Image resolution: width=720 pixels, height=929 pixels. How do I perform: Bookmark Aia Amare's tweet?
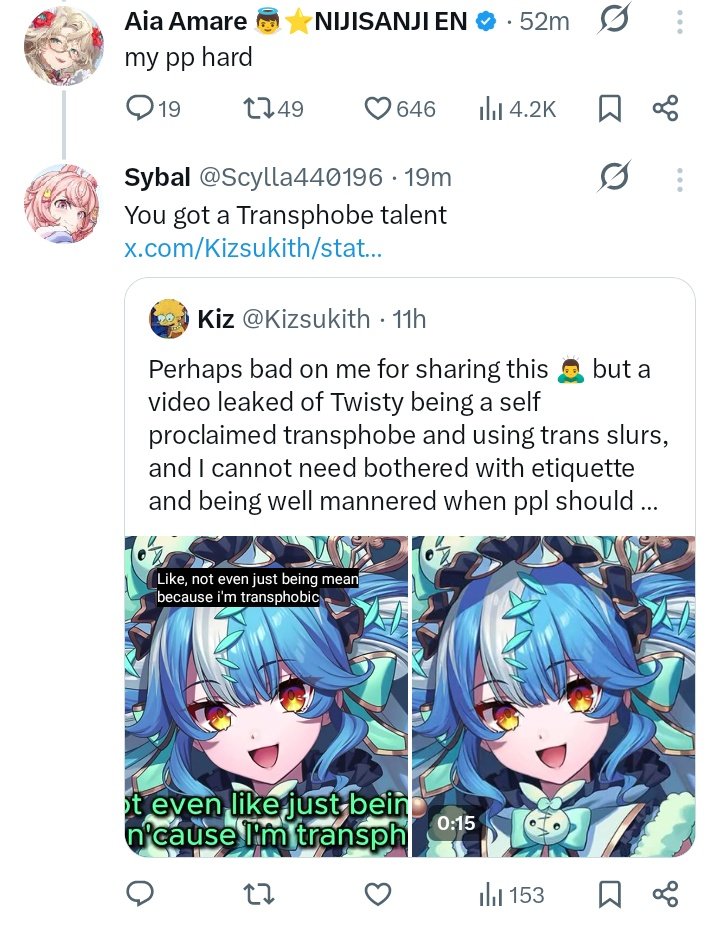(610, 109)
